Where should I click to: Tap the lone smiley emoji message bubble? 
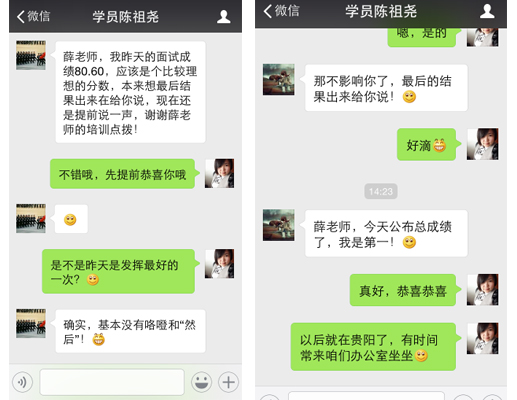click(x=71, y=219)
